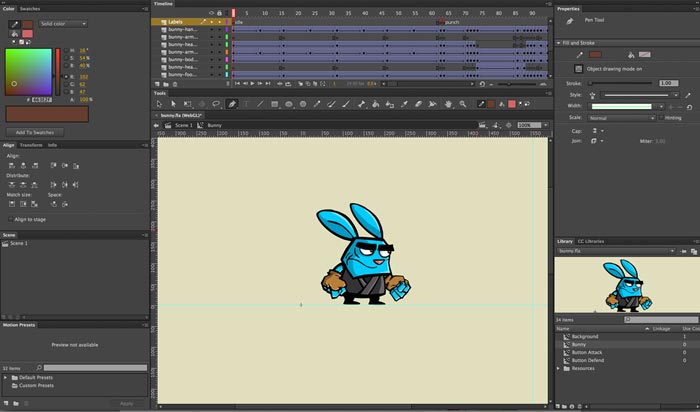This screenshot has width=700, height=412.
Task: Open the stroke Style dropdown
Action: click(640, 95)
